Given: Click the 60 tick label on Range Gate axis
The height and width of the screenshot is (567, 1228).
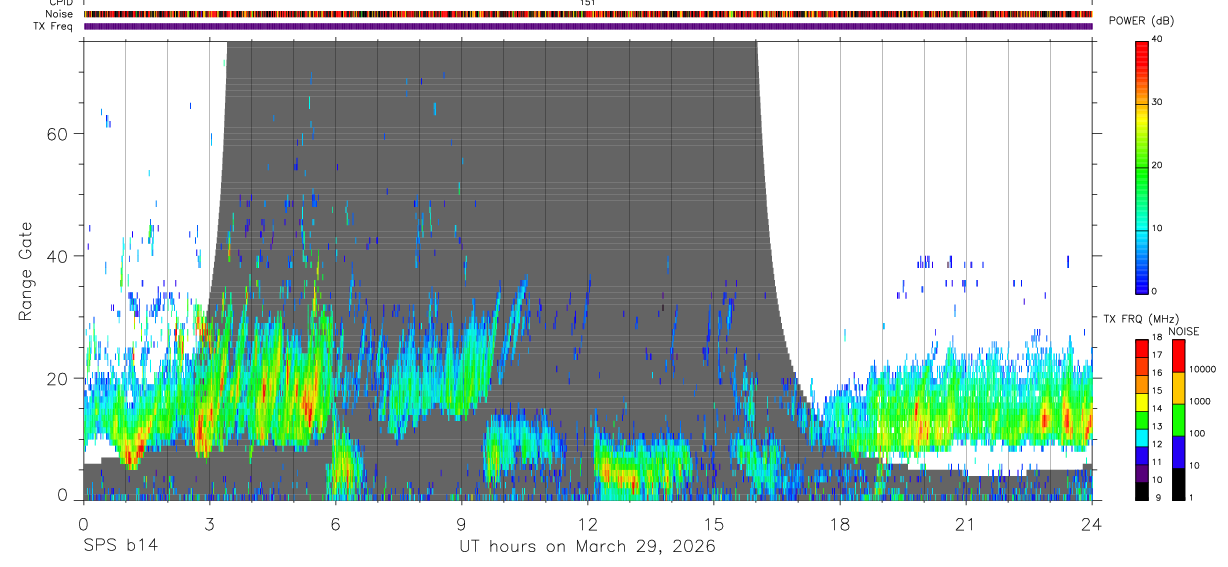Looking at the screenshot, I should [58, 134].
